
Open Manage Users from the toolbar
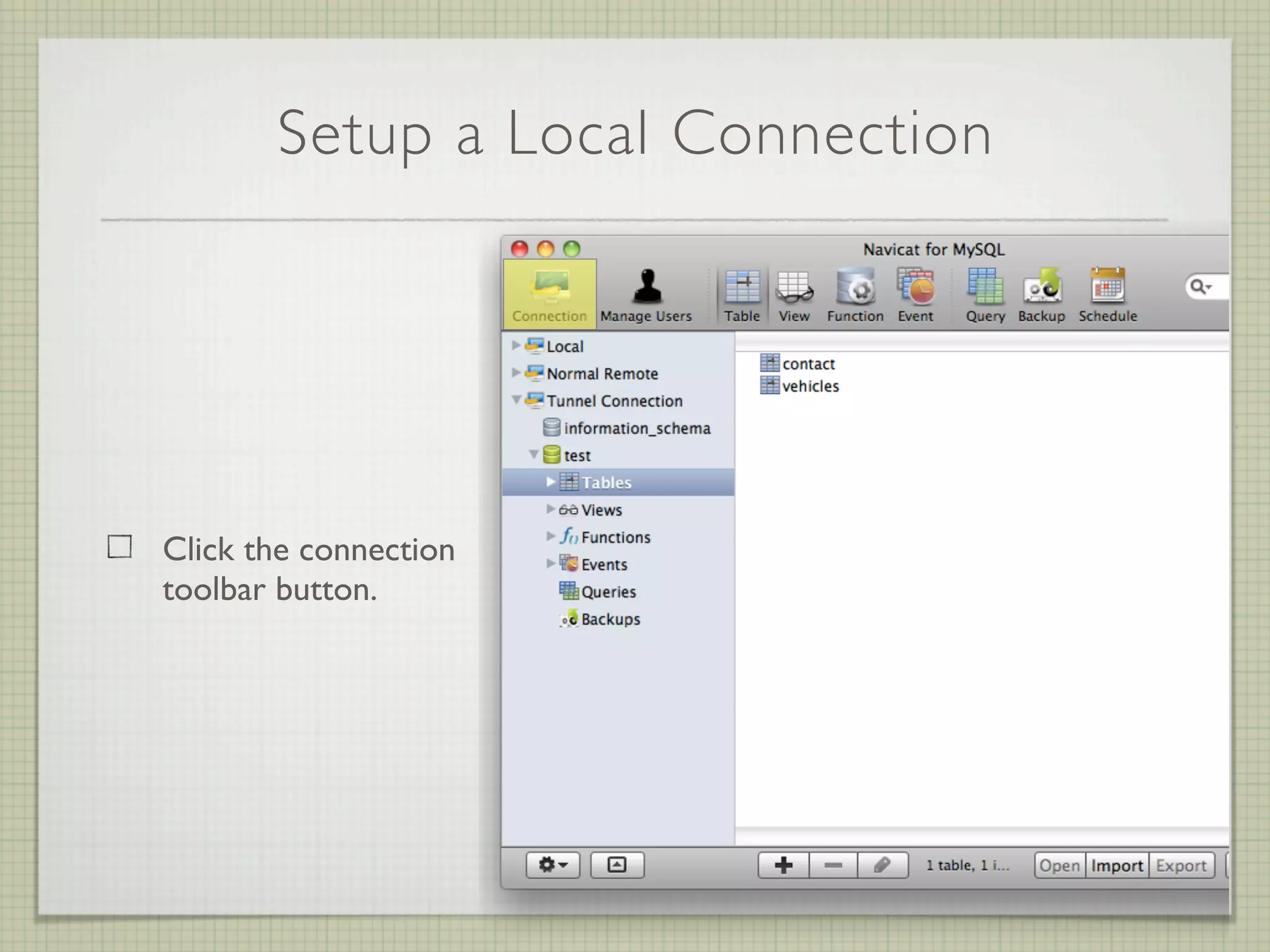646,296
